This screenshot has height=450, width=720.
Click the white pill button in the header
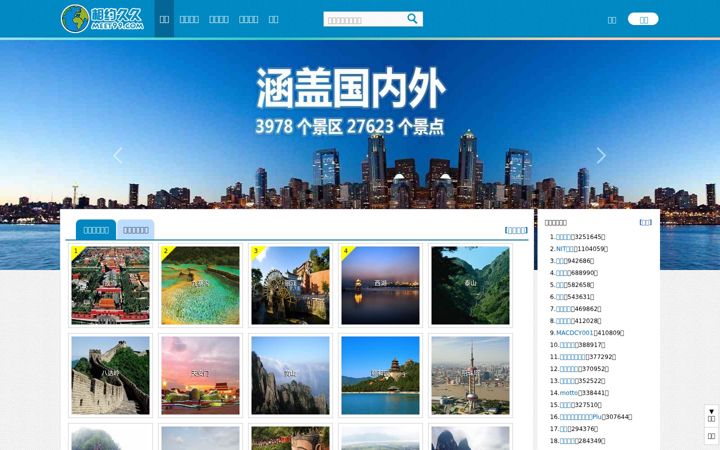pyautogui.click(x=643, y=19)
